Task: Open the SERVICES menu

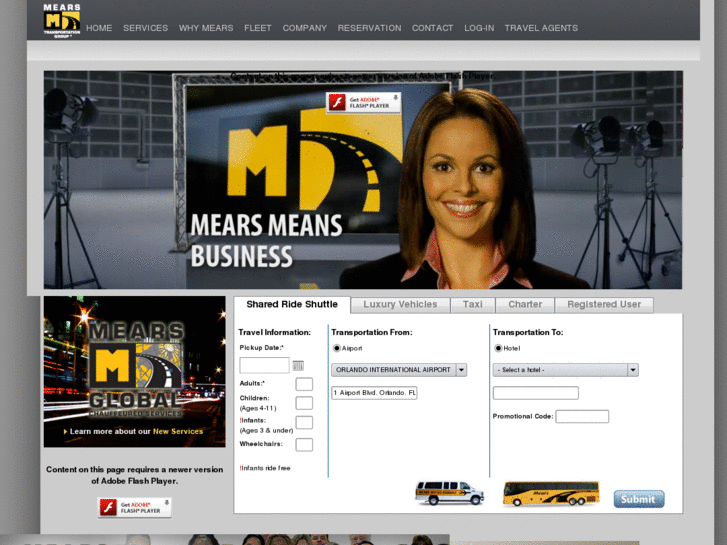Action: coord(146,28)
